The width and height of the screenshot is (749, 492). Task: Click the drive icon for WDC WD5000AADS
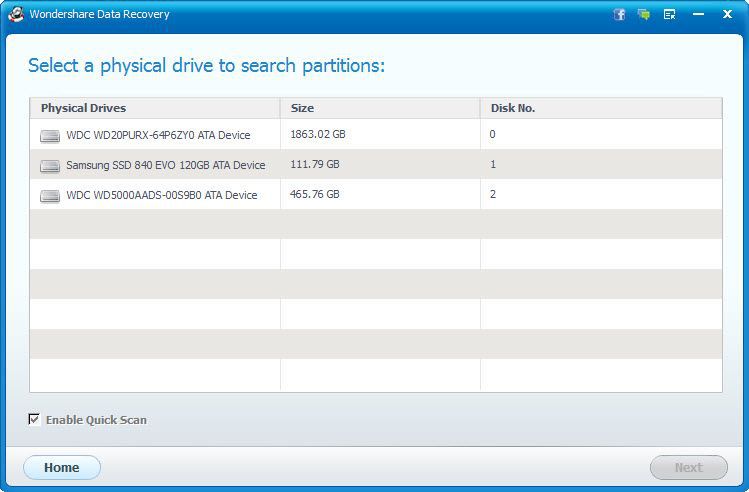tap(50, 196)
